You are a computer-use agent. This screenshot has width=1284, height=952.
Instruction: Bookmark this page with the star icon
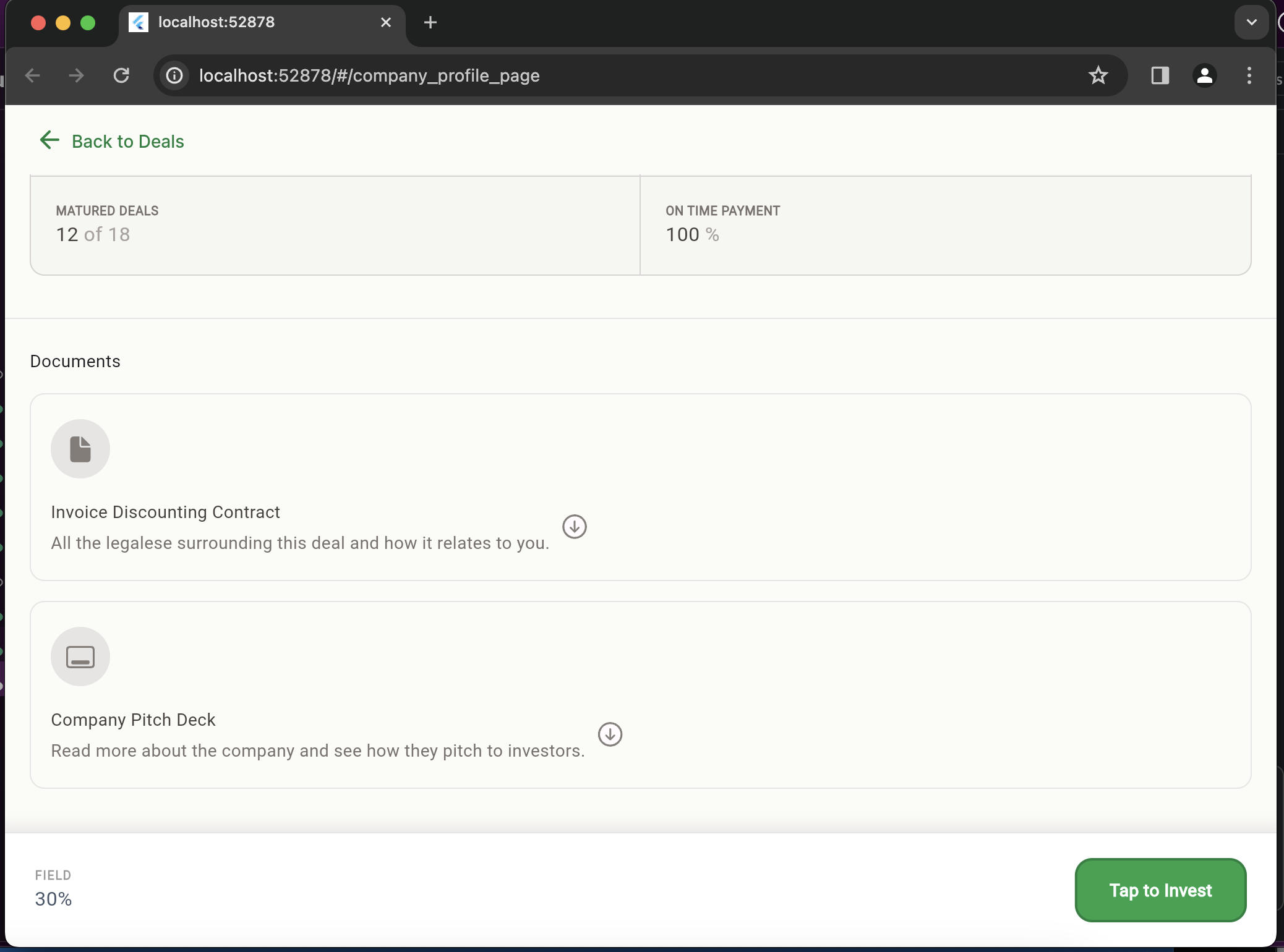(x=1098, y=75)
